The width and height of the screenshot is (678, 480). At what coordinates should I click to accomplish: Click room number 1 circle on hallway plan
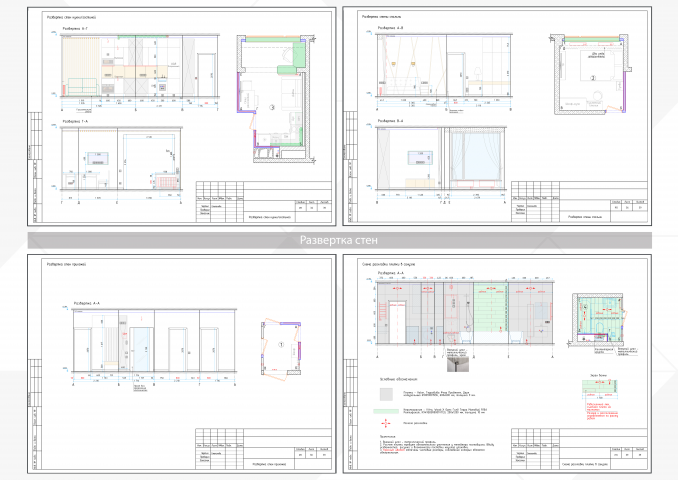[x=281, y=345]
